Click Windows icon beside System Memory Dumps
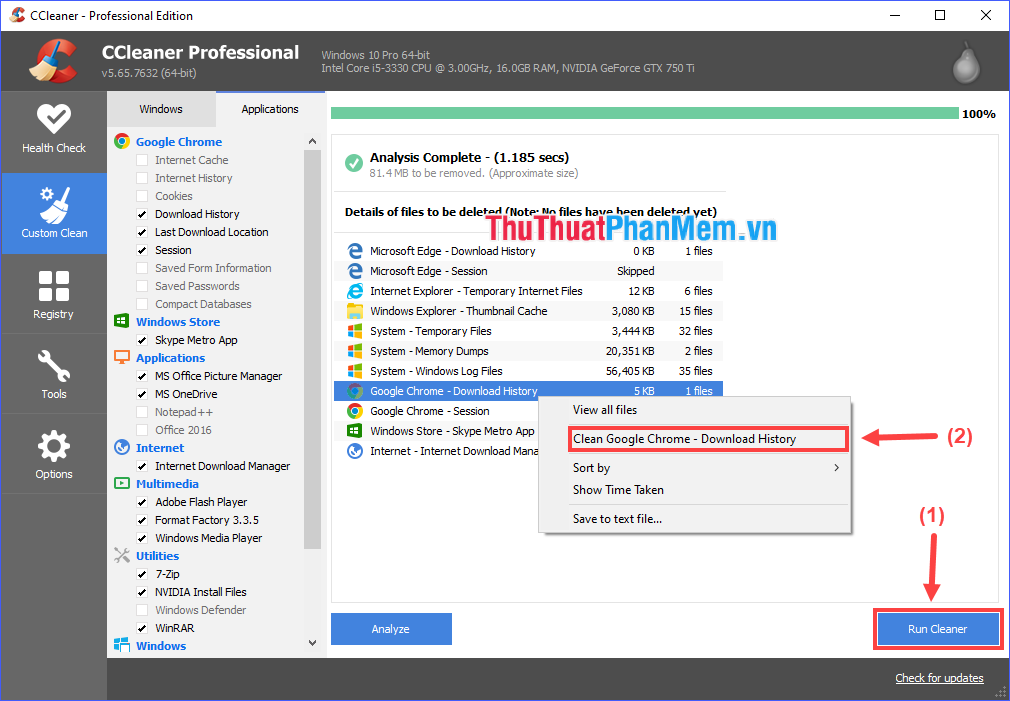1010x701 pixels. click(x=355, y=350)
